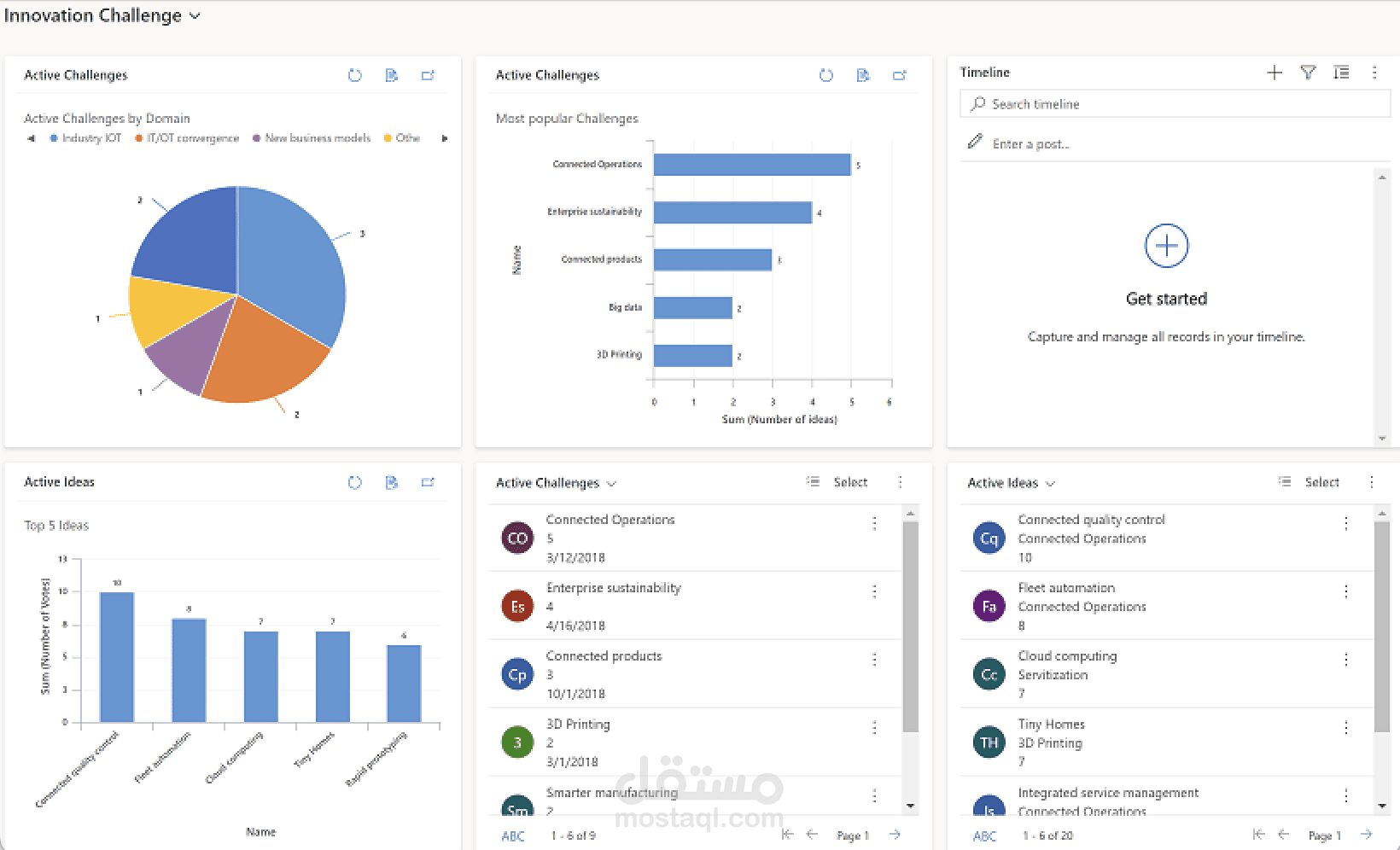Expand the Active Ideas chart to full view
Viewport: 1400px width, 850px height.
[x=428, y=482]
